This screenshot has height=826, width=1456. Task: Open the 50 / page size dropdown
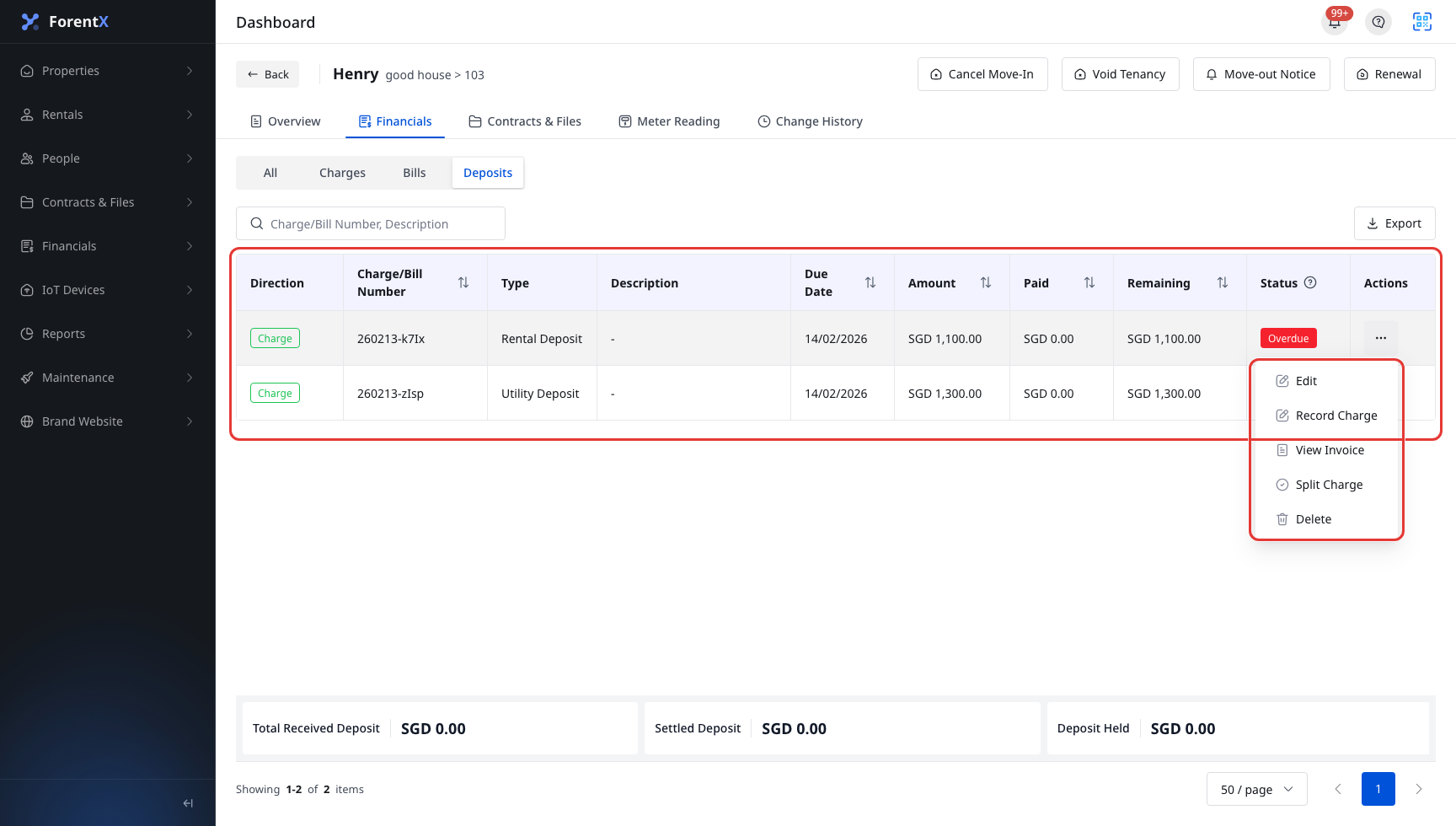tap(1257, 789)
